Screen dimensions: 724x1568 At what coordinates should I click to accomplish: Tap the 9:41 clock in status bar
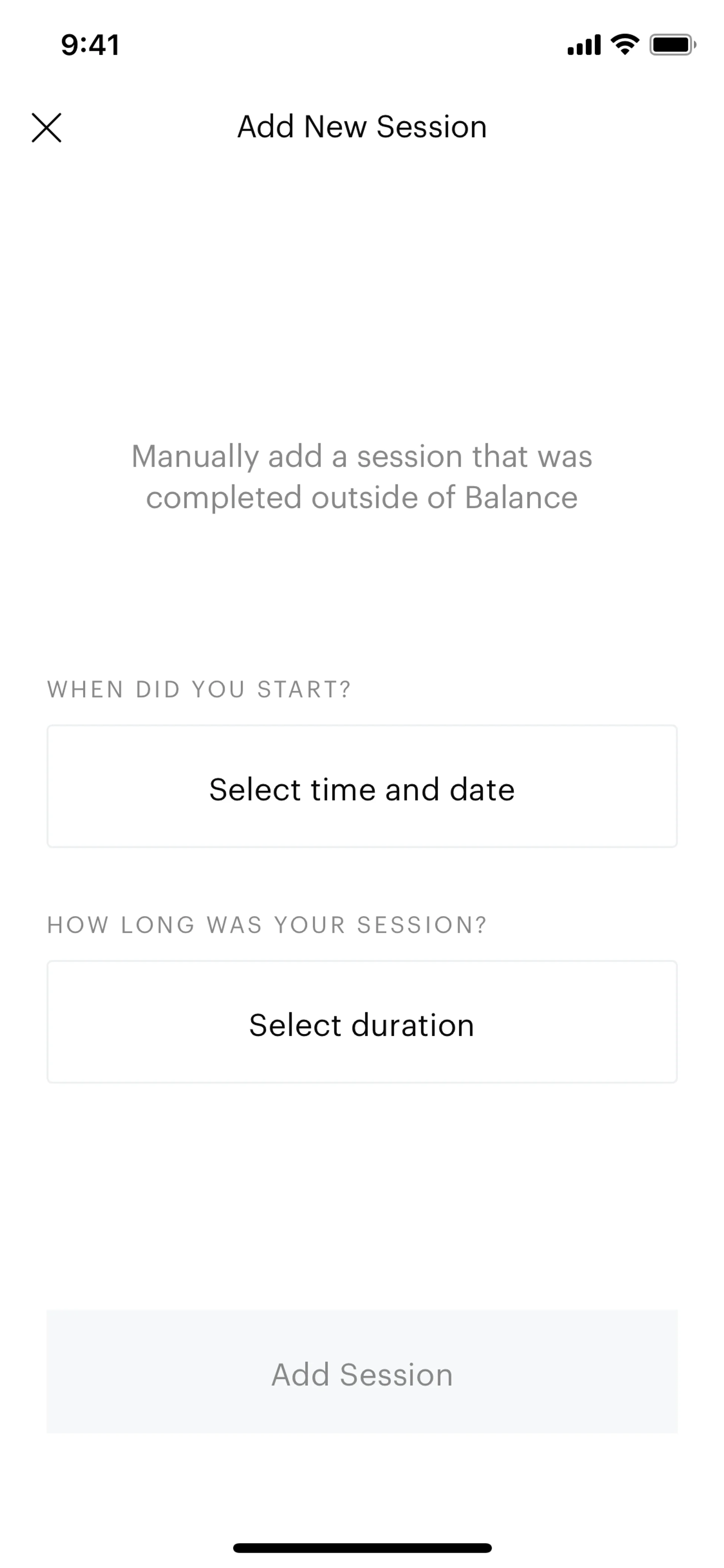tap(90, 45)
